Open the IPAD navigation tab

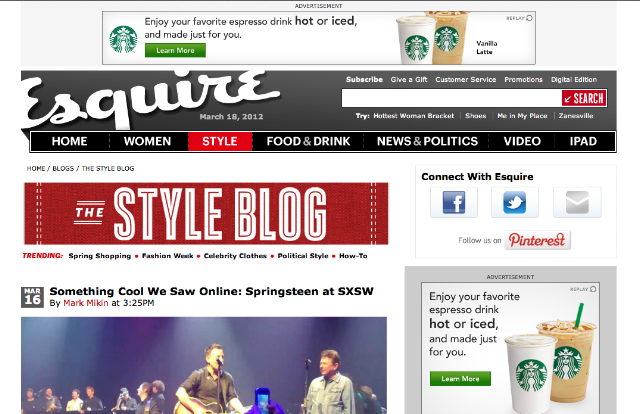click(x=583, y=141)
